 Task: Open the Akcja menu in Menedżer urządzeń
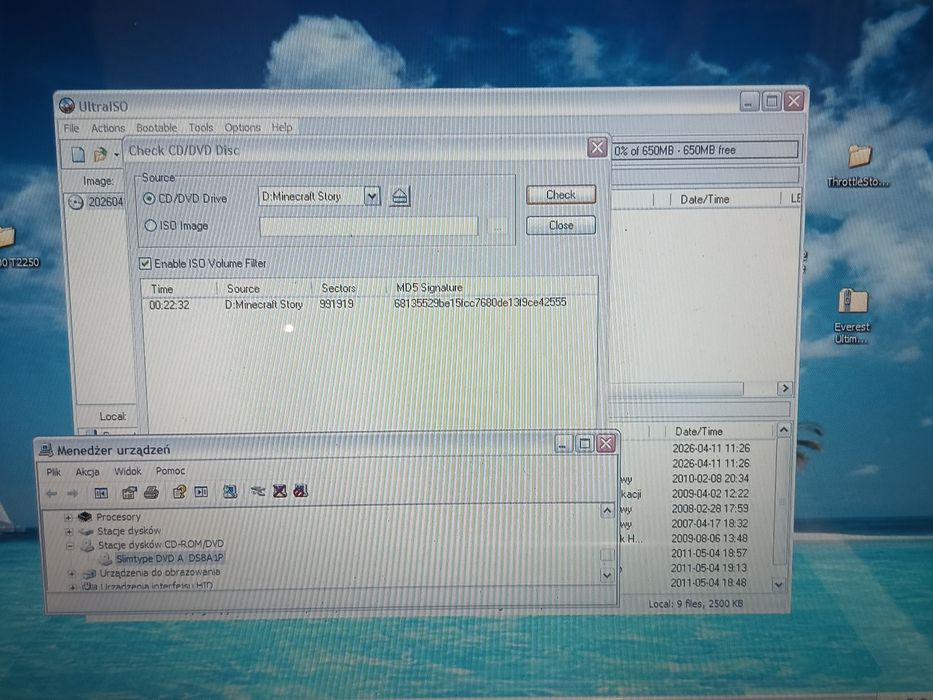87,471
